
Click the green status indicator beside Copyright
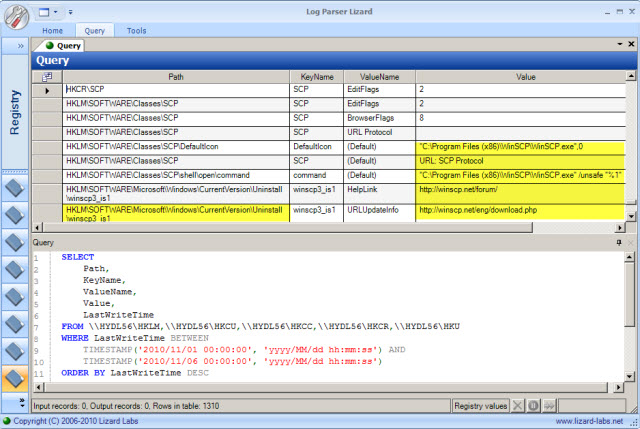[7, 420]
